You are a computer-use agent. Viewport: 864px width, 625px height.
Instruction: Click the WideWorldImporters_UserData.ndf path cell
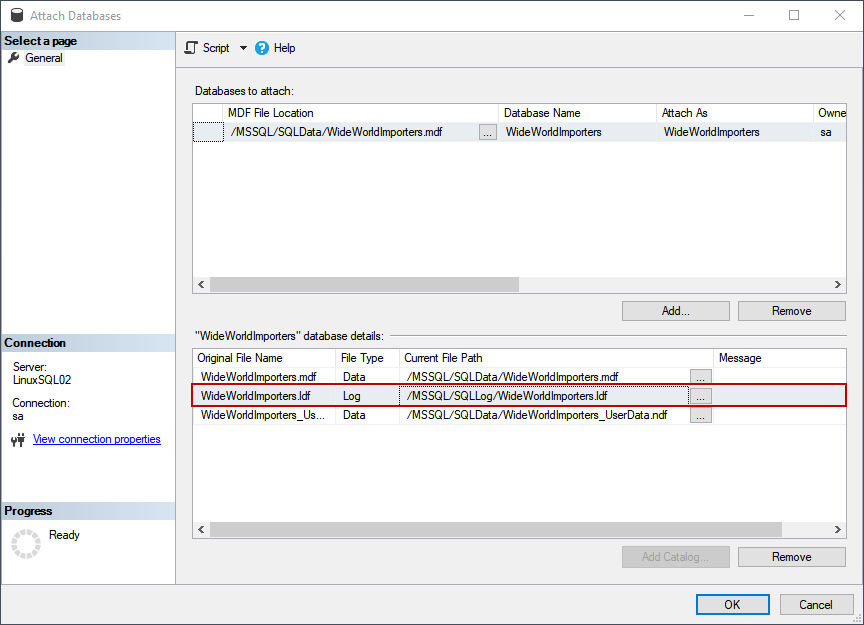544,415
